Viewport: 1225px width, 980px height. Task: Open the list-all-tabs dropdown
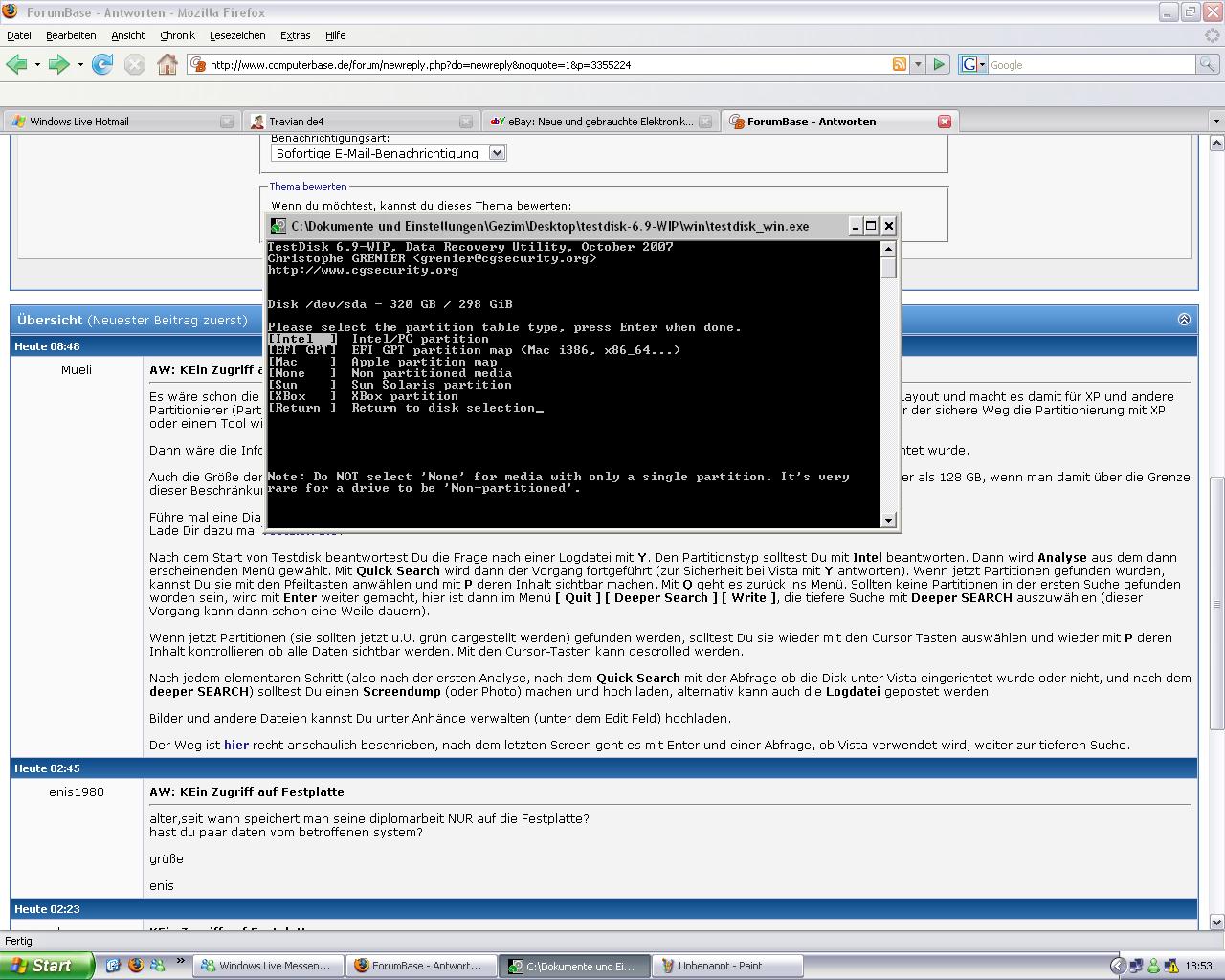(1216, 122)
